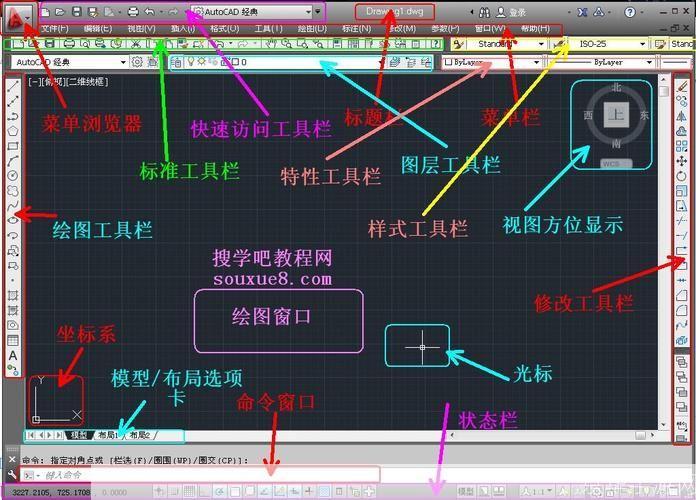Open the Layer Properties Manager icon

[177, 62]
